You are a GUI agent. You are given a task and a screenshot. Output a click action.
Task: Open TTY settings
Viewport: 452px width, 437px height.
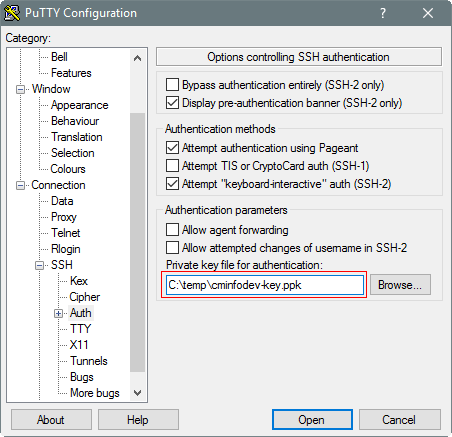(80, 329)
